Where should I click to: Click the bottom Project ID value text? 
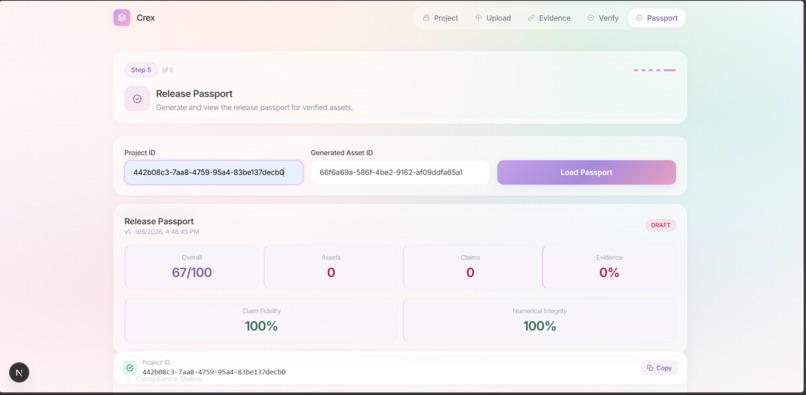pos(214,372)
